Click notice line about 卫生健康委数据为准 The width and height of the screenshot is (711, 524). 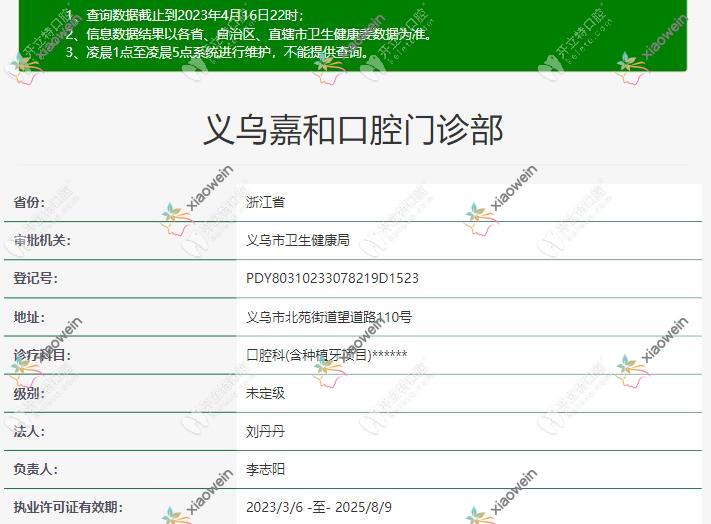[x=248, y=34]
